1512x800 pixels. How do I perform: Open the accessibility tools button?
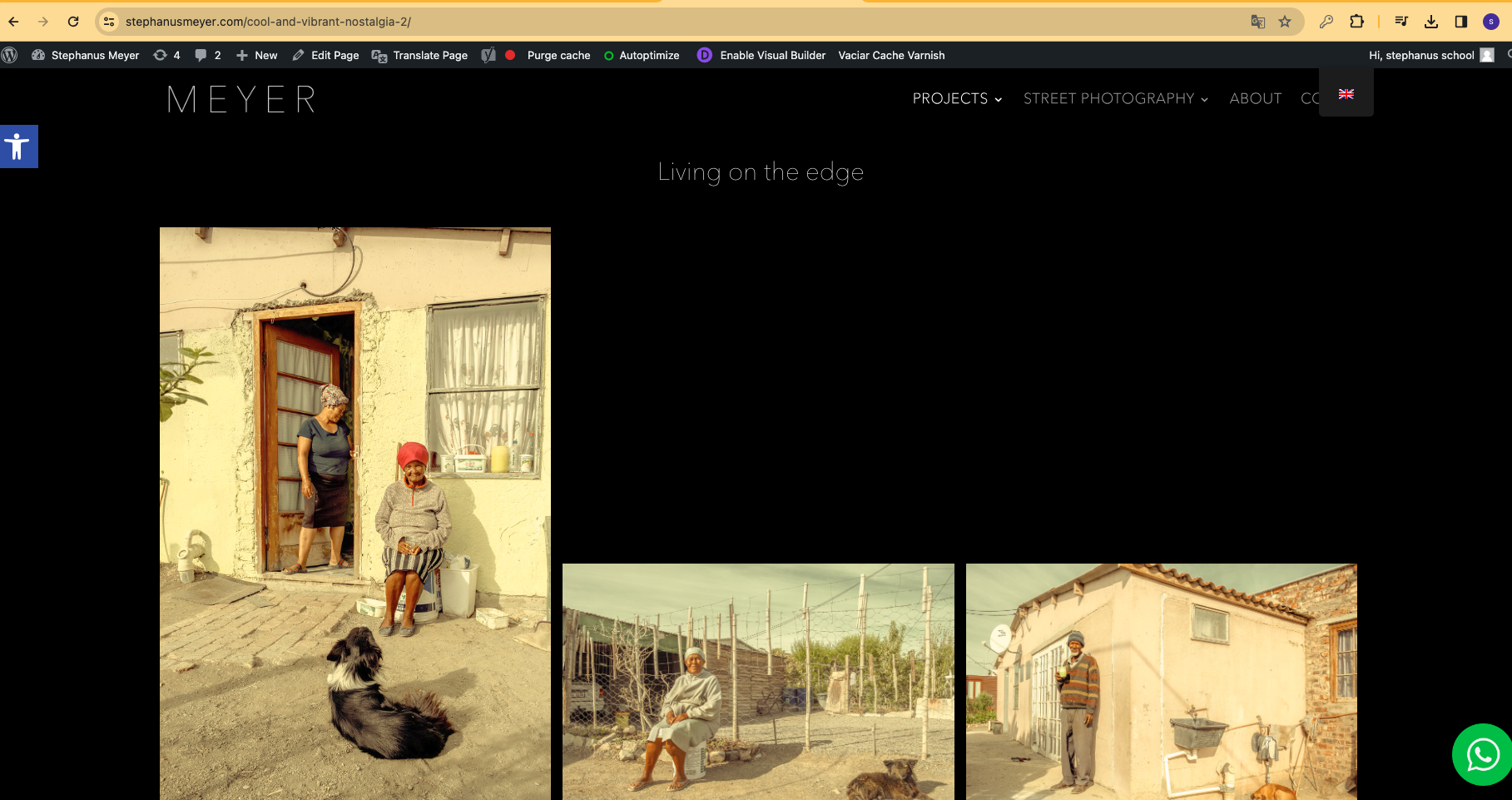coord(18,147)
